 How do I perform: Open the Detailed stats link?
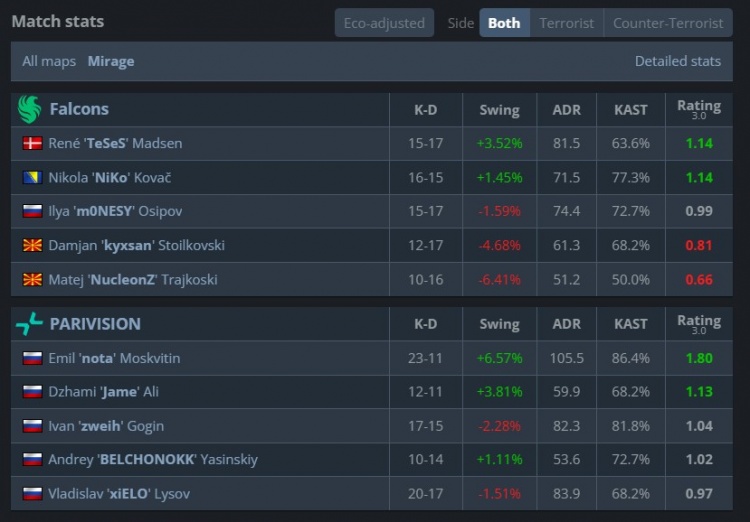(x=677, y=61)
